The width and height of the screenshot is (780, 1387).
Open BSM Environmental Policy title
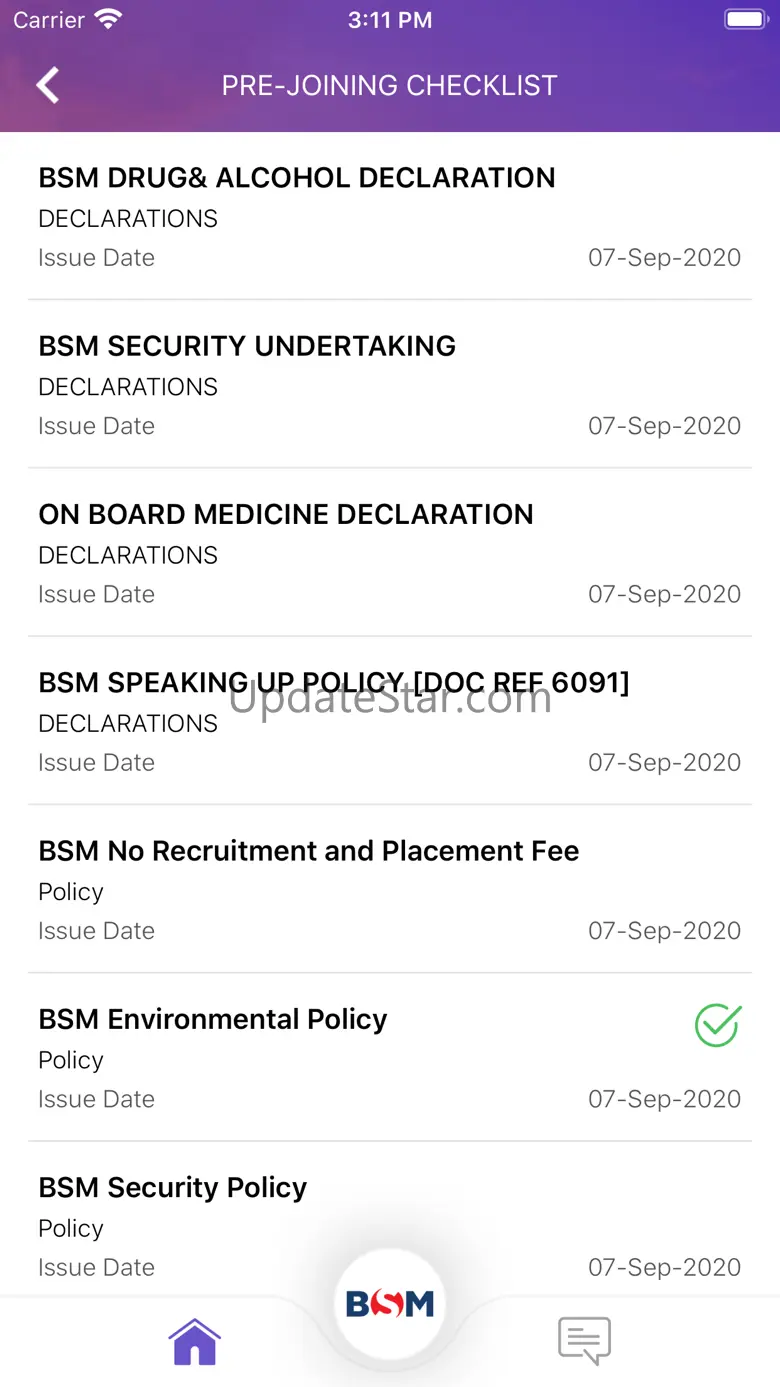pyautogui.click(x=213, y=1019)
